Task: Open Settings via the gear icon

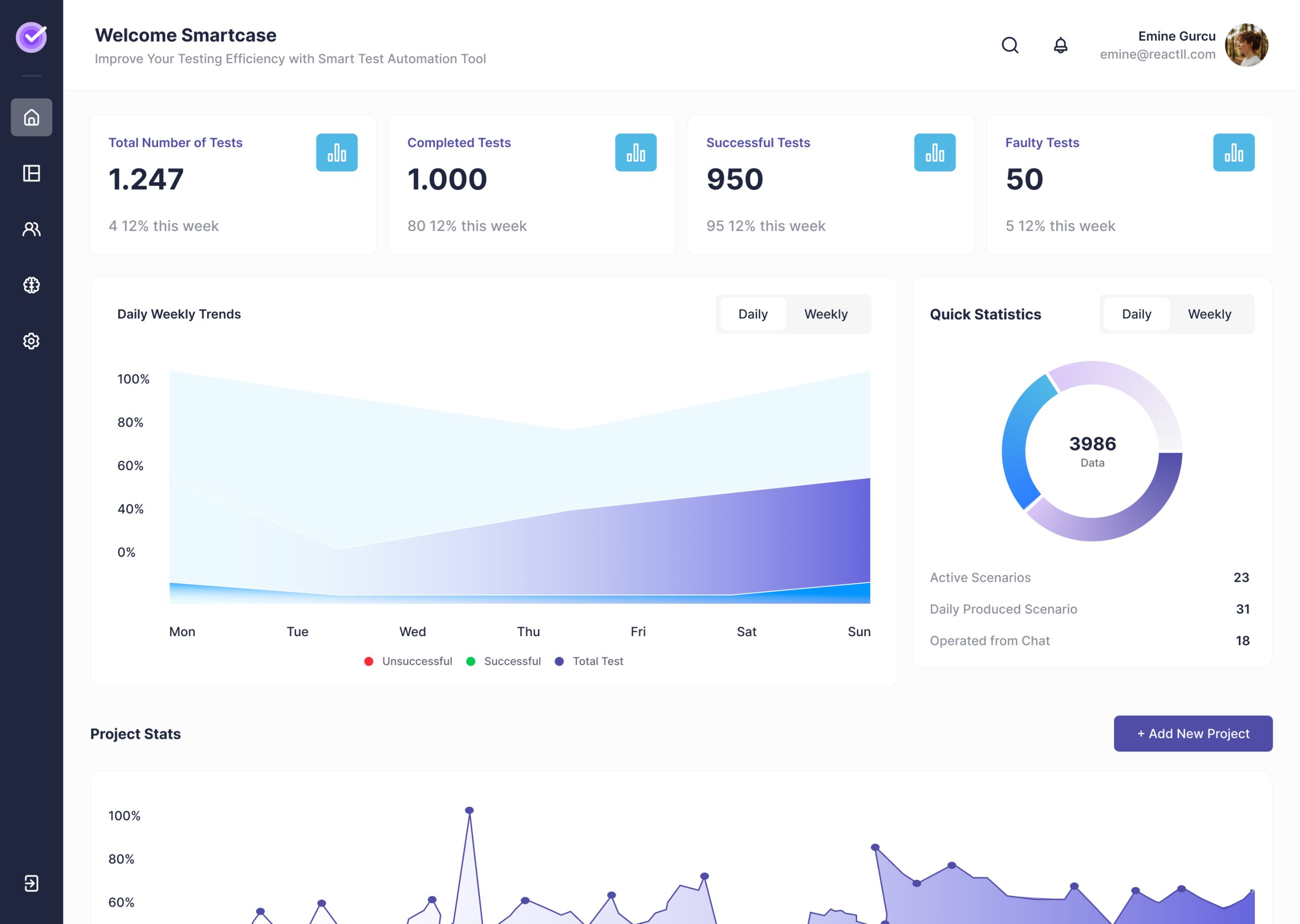Action: click(31, 340)
